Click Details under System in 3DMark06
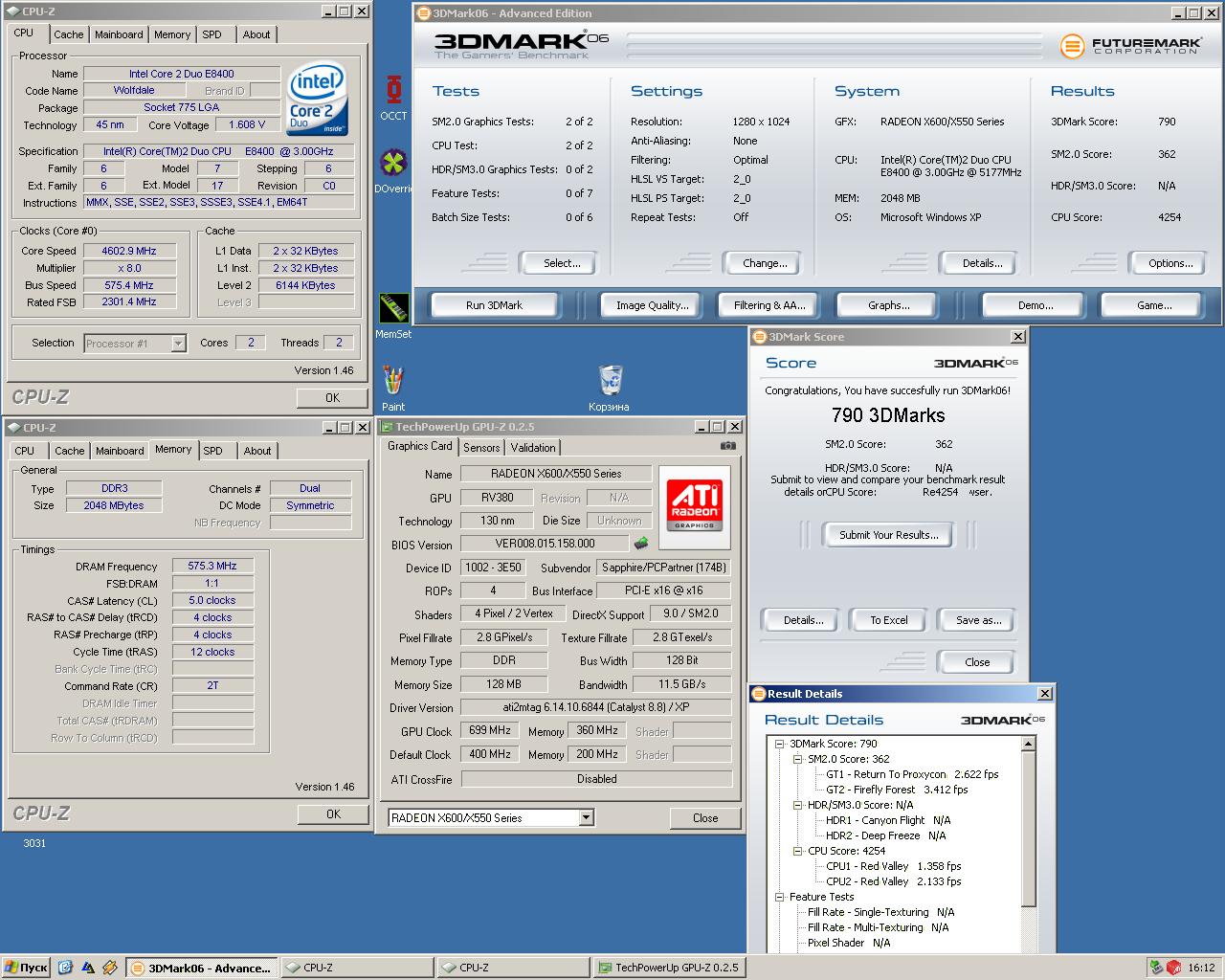Image resolution: width=1225 pixels, height=980 pixels. 982,263
